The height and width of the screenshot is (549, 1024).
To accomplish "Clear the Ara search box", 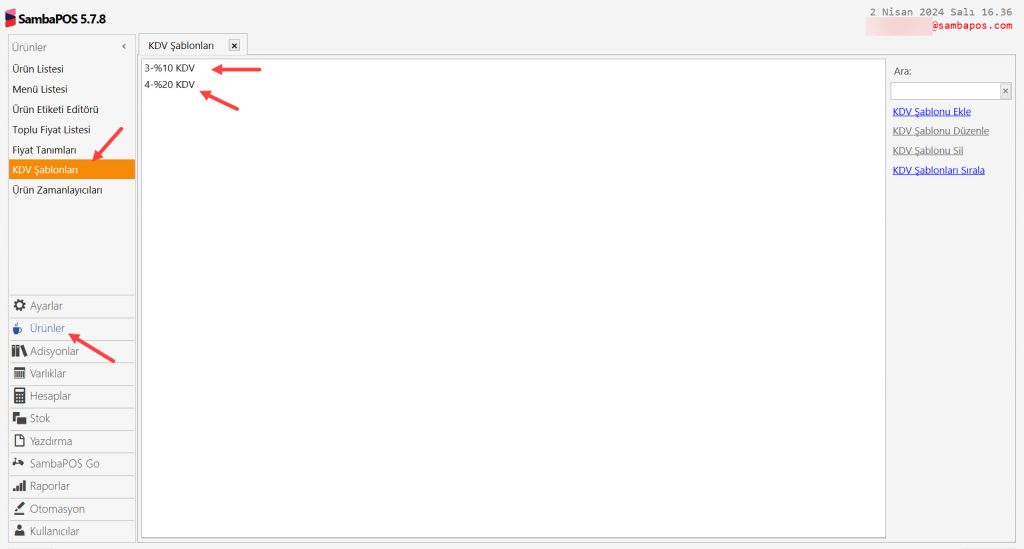I will point(1006,91).
